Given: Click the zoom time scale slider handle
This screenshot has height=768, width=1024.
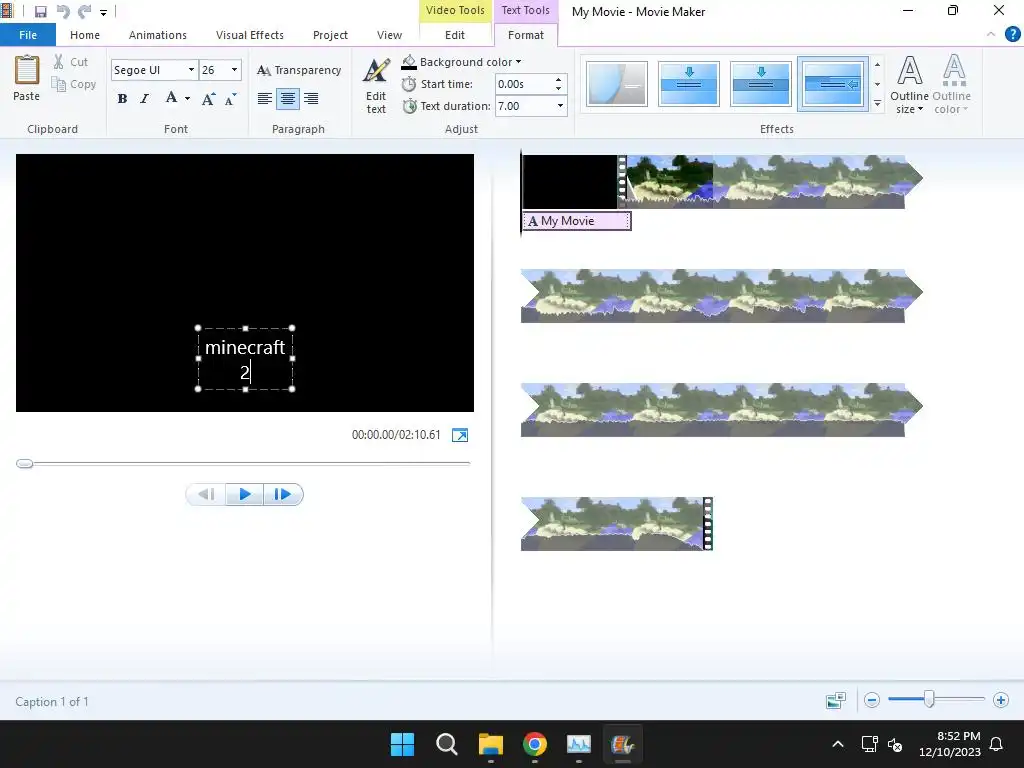Looking at the screenshot, I should click(x=929, y=699).
